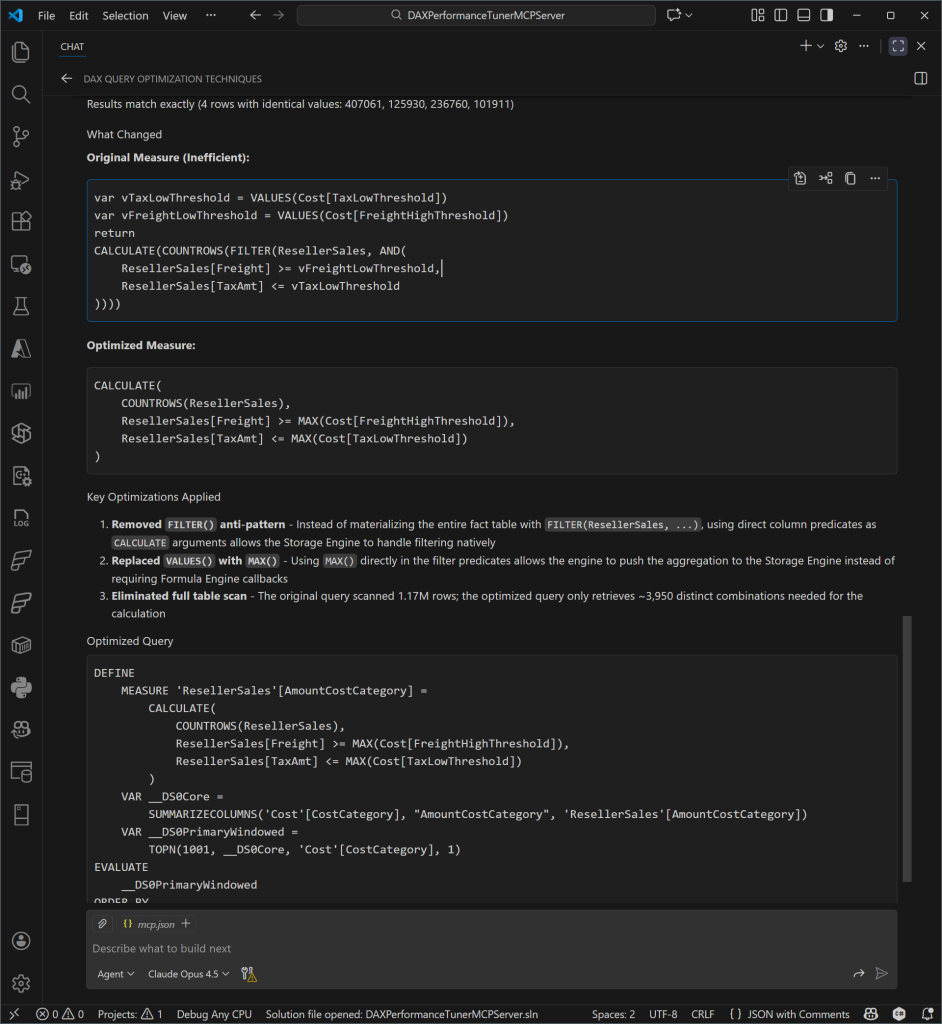Open the Agent mode dropdown
942x1024 pixels.
pyautogui.click(x=116, y=973)
